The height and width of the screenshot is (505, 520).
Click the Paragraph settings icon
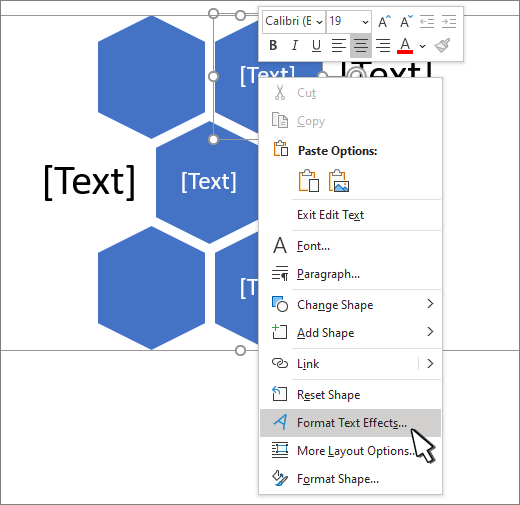coord(280,273)
